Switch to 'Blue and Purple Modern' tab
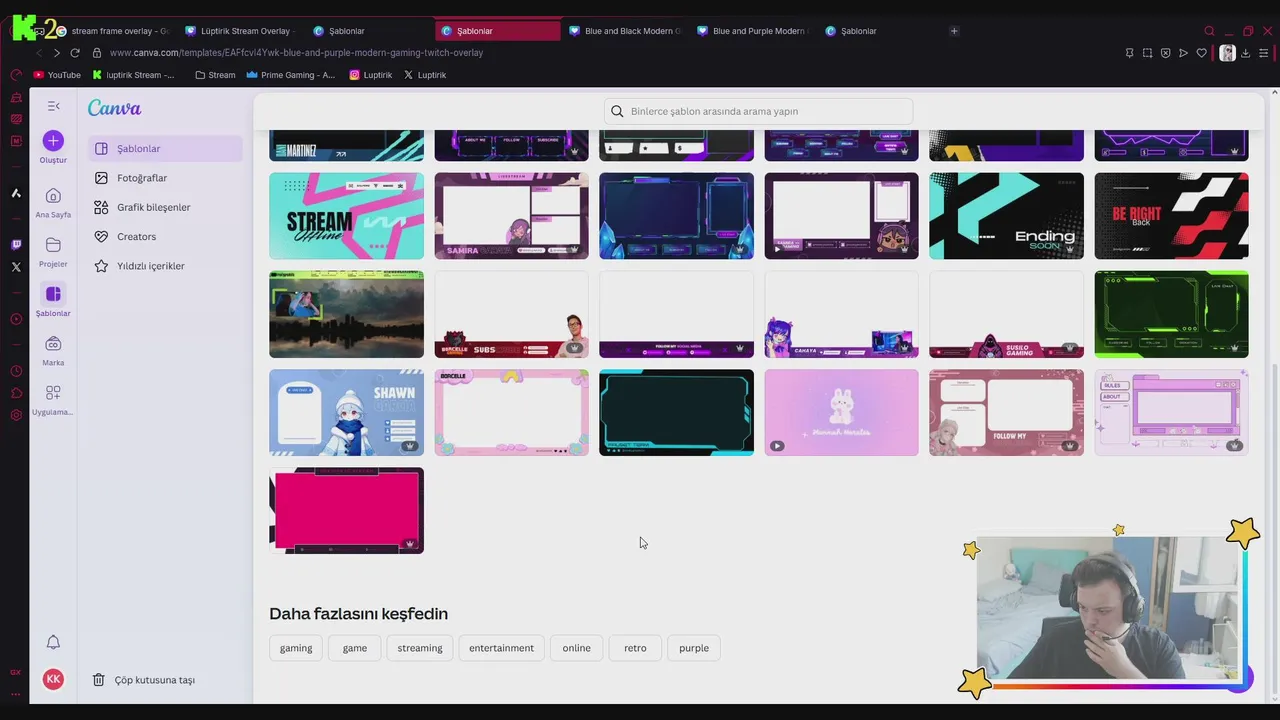 pos(753,31)
